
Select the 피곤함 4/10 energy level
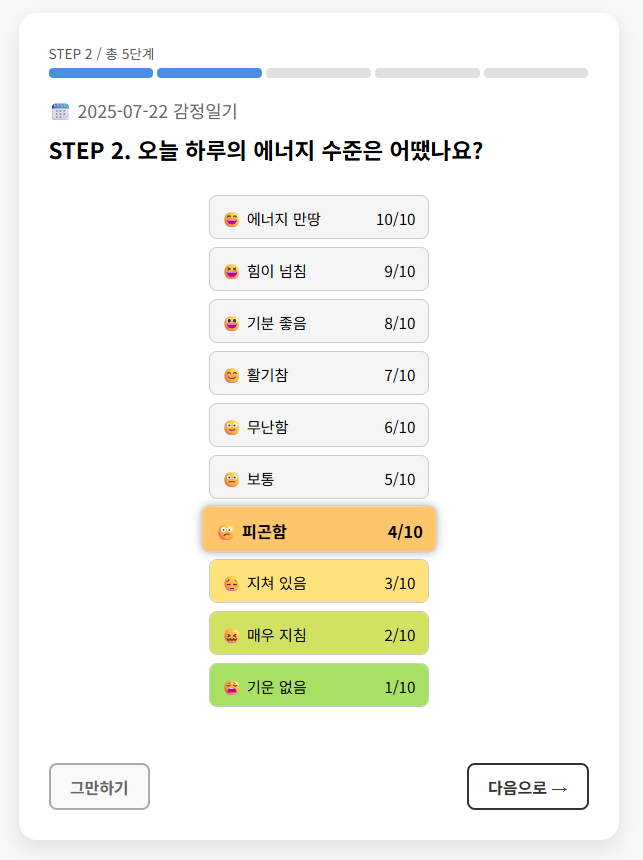pyautogui.click(x=318, y=531)
